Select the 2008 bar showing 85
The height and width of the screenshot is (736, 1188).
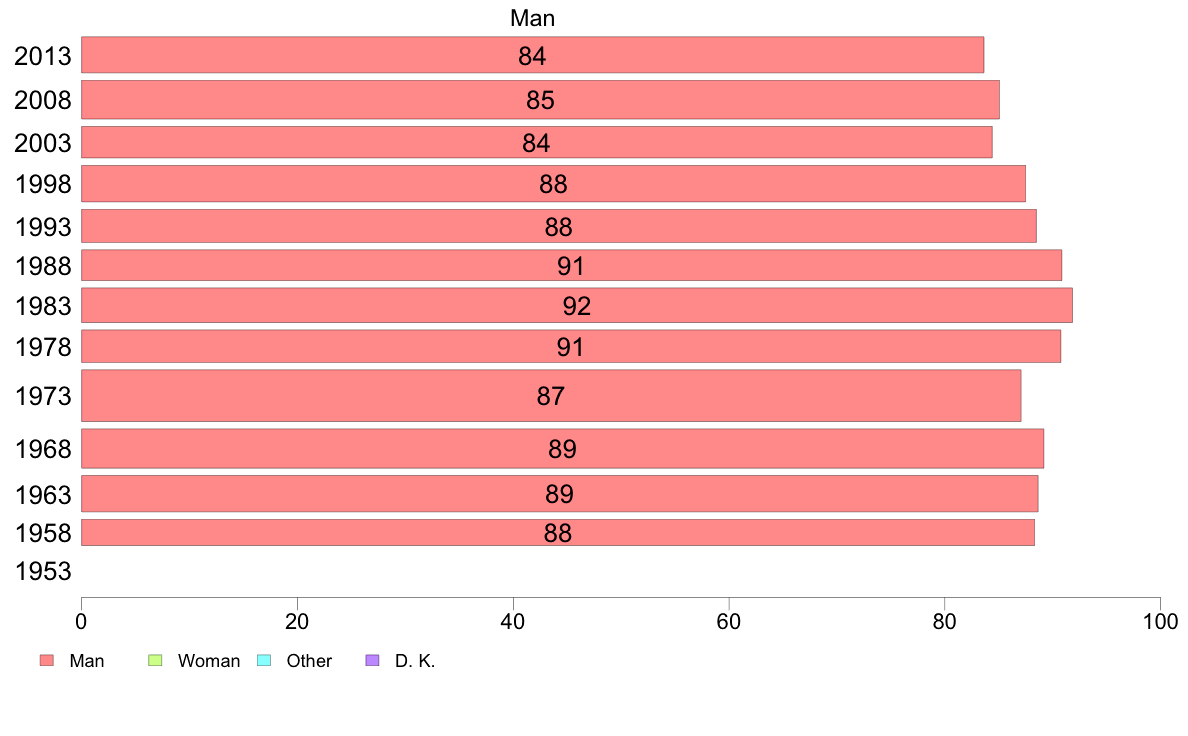pyautogui.click(x=540, y=100)
